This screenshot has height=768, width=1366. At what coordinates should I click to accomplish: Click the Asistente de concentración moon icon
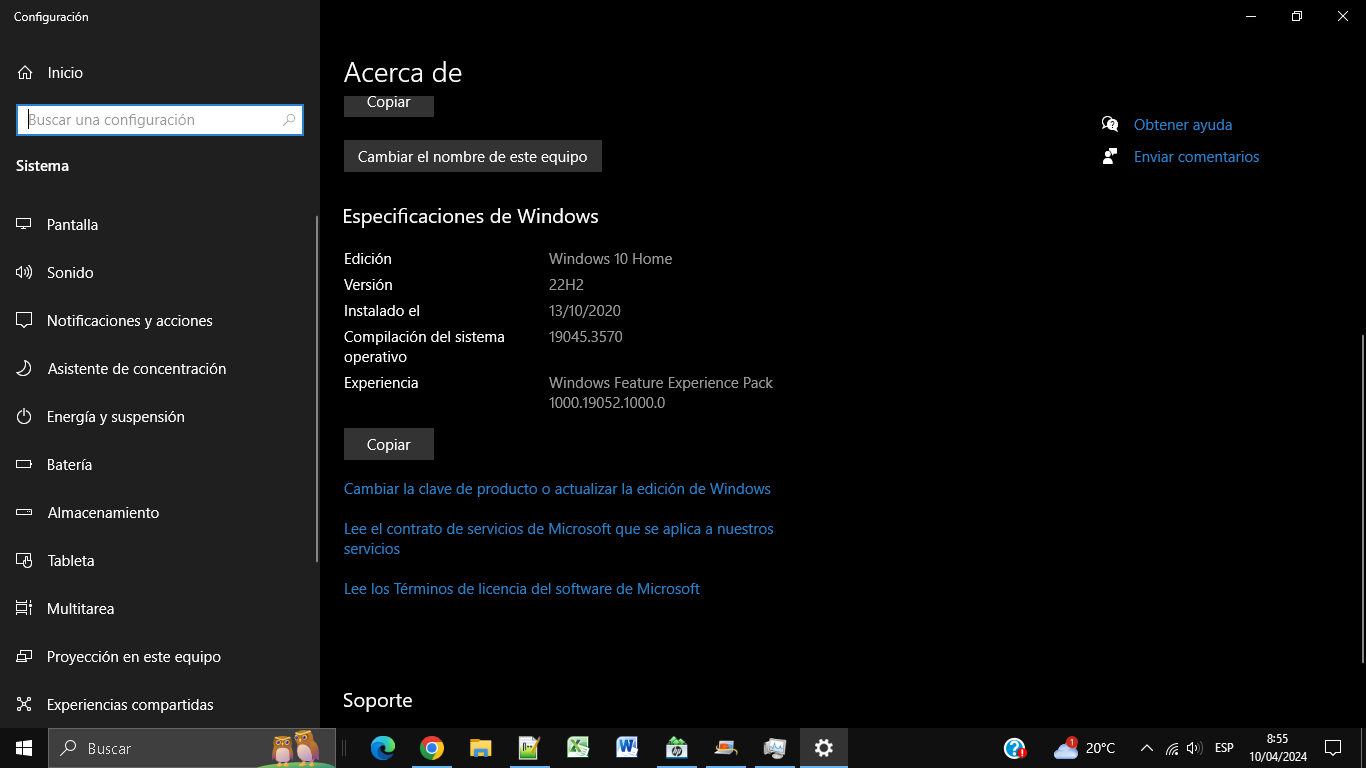click(x=24, y=369)
